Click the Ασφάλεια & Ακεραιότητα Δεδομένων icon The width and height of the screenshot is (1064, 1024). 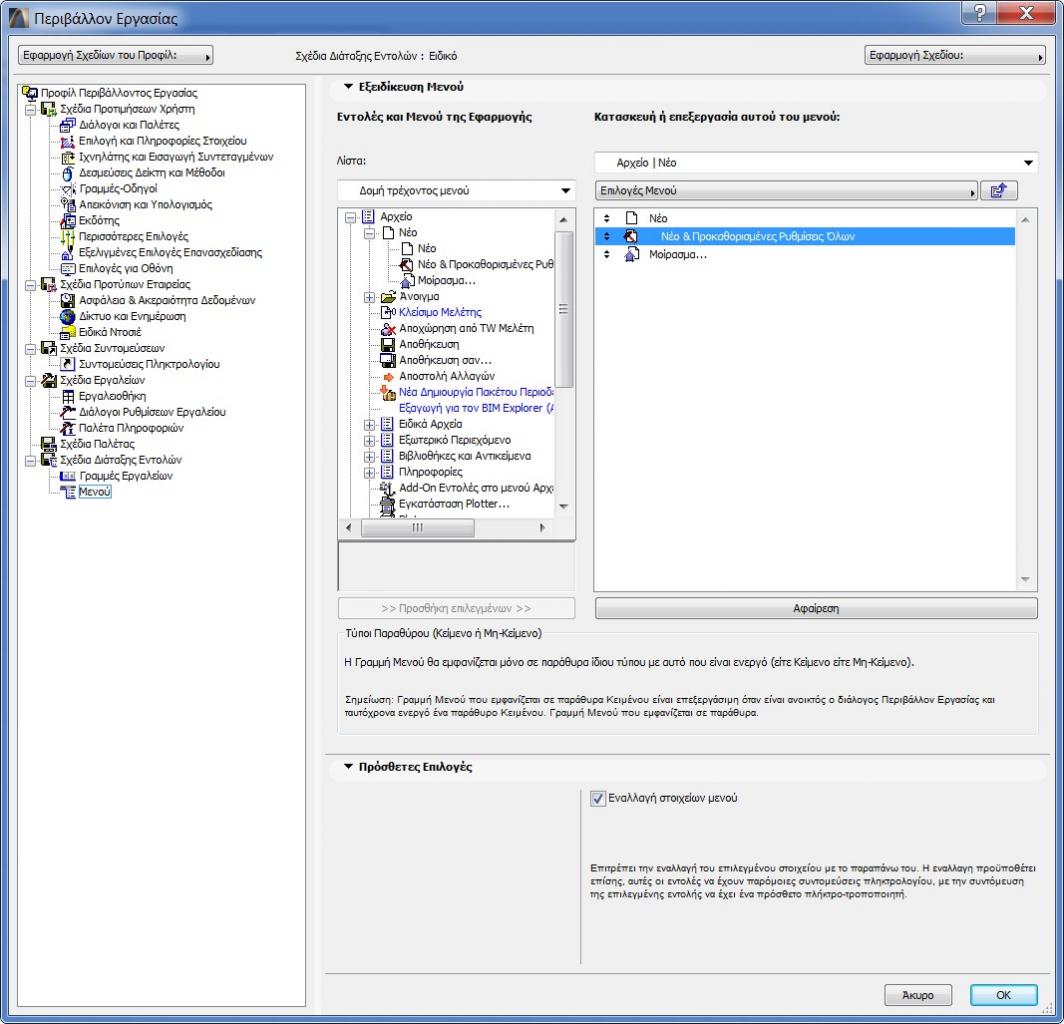point(68,300)
